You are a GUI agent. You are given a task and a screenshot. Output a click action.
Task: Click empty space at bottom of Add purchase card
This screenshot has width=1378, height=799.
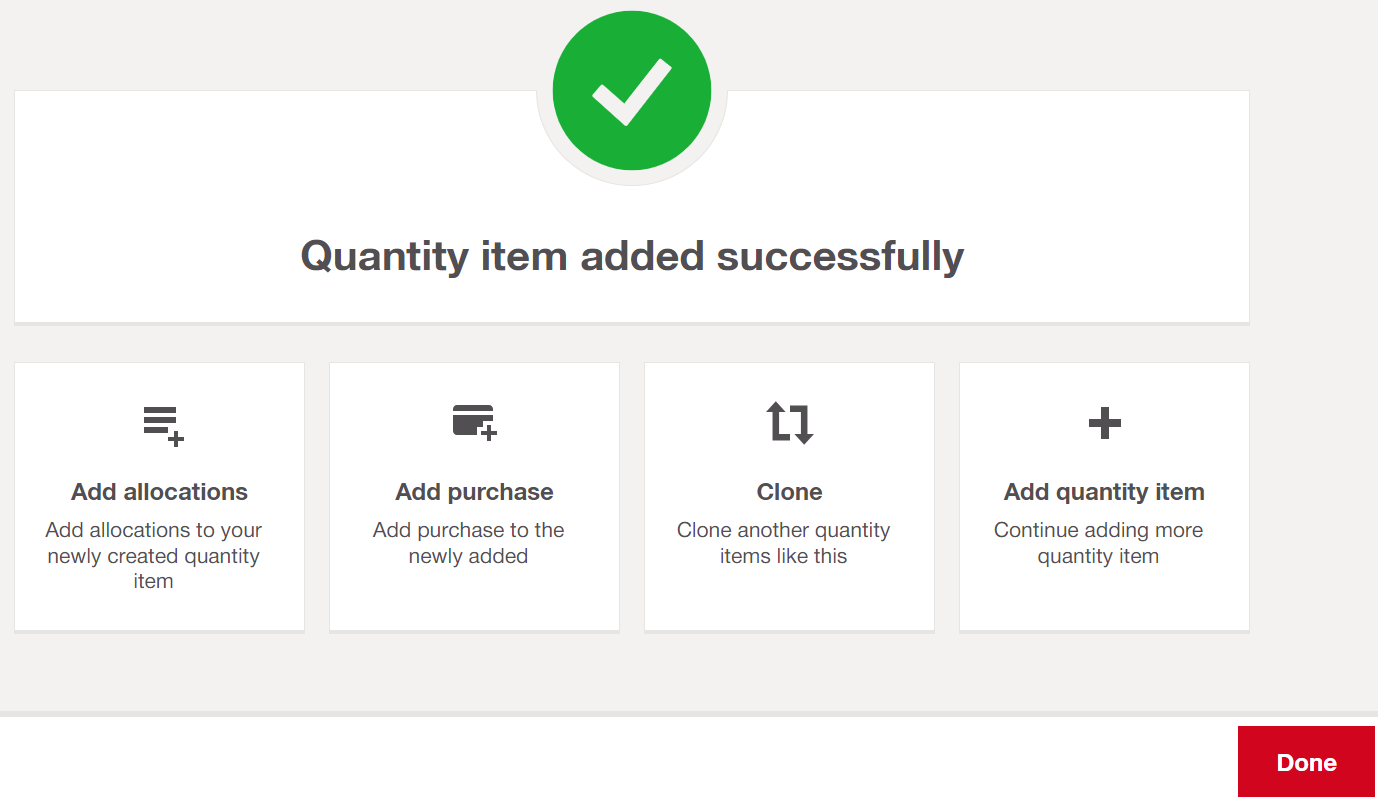(474, 600)
